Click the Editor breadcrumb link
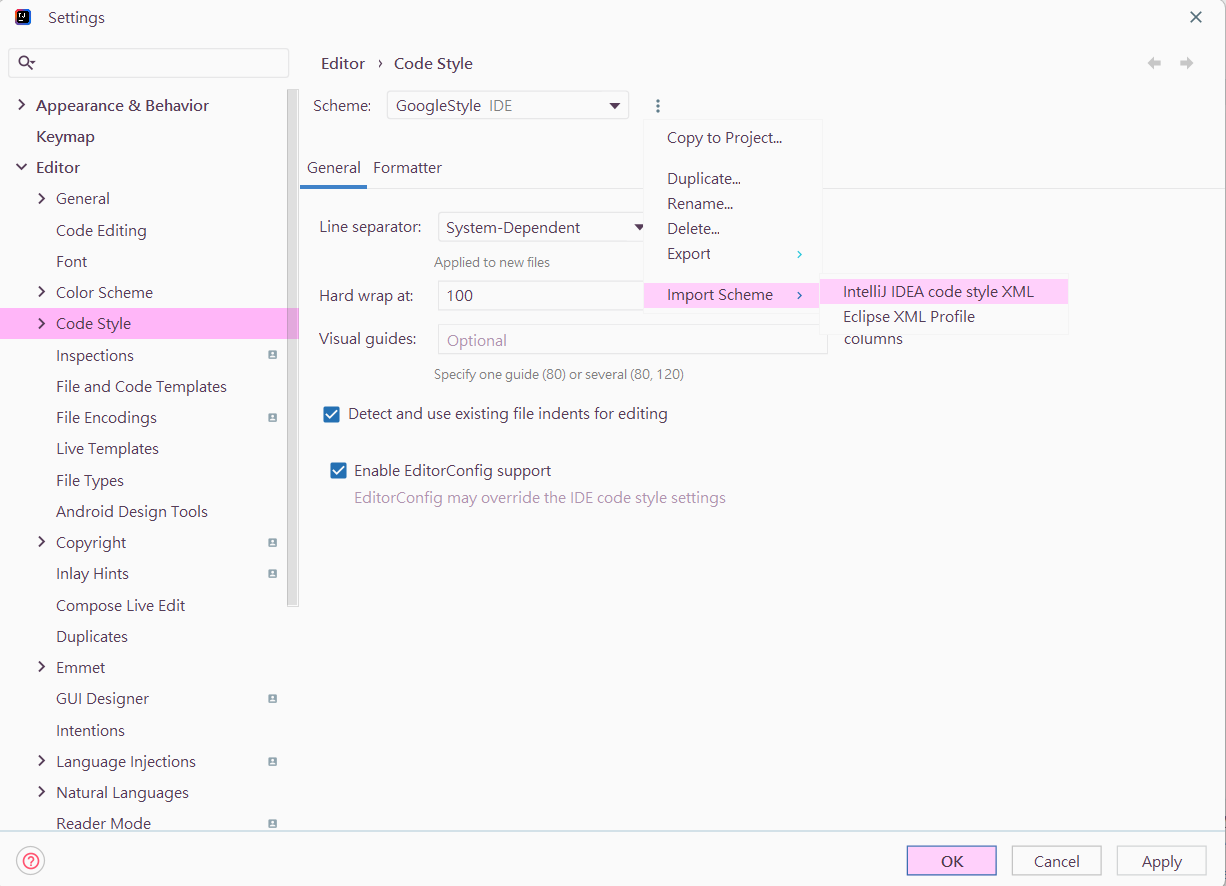Image resolution: width=1226 pixels, height=886 pixels. pos(343,63)
